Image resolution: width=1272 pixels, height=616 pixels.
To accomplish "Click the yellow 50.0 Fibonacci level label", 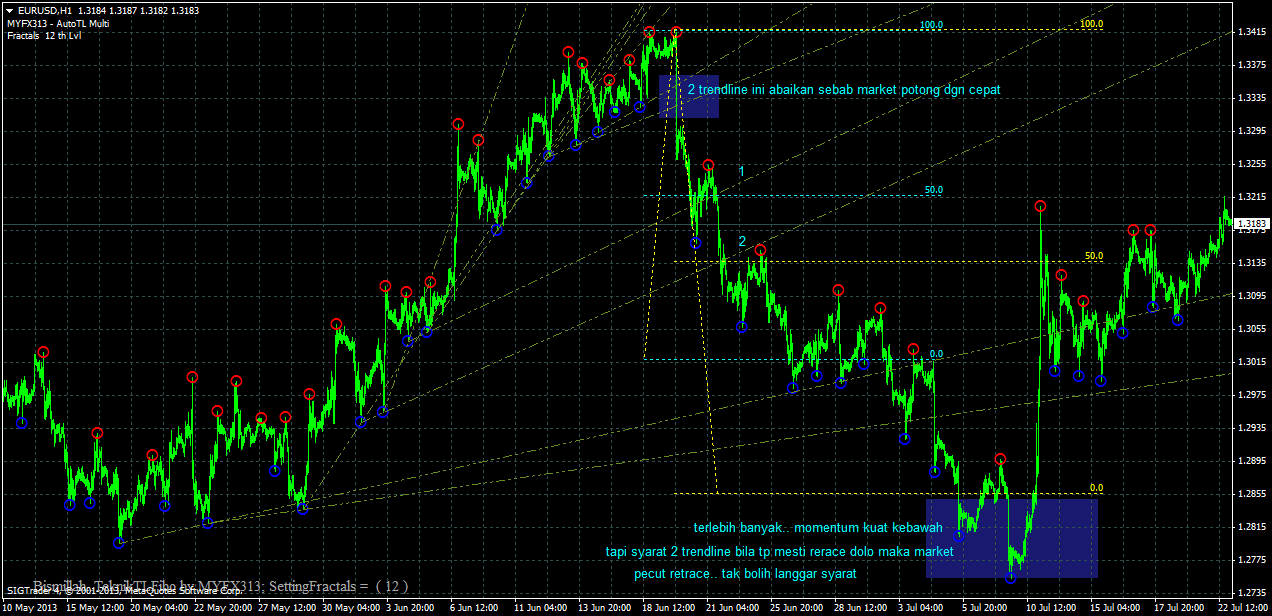I will tap(1094, 257).
